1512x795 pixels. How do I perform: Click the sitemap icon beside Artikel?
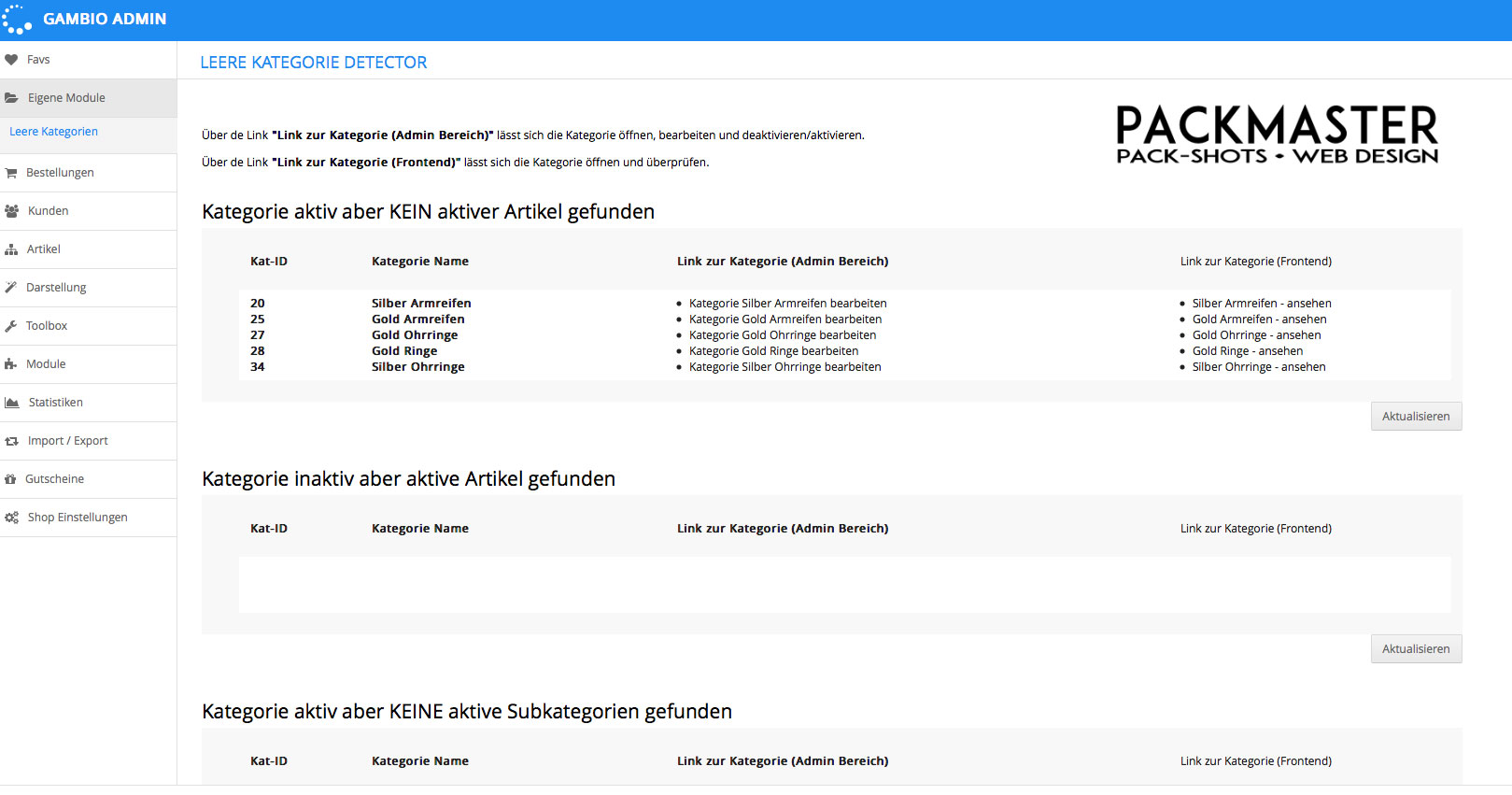[x=11, y=249]
